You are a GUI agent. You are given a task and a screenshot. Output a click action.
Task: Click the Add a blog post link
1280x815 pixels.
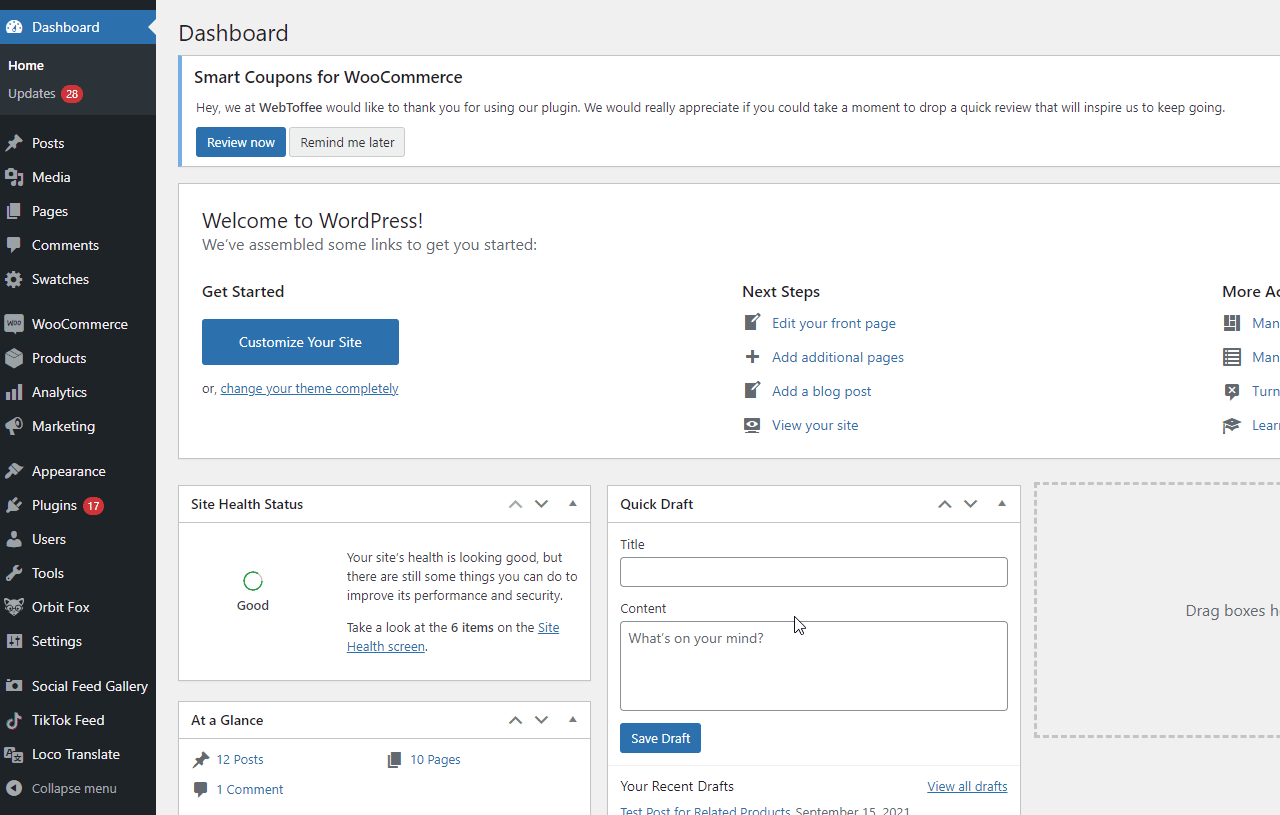coord(822,391)
